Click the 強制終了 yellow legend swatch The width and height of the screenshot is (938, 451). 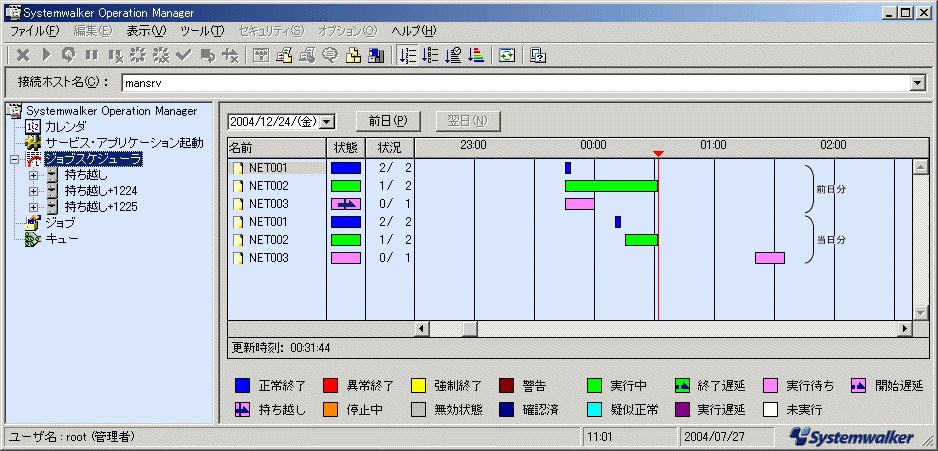[418, 386]
